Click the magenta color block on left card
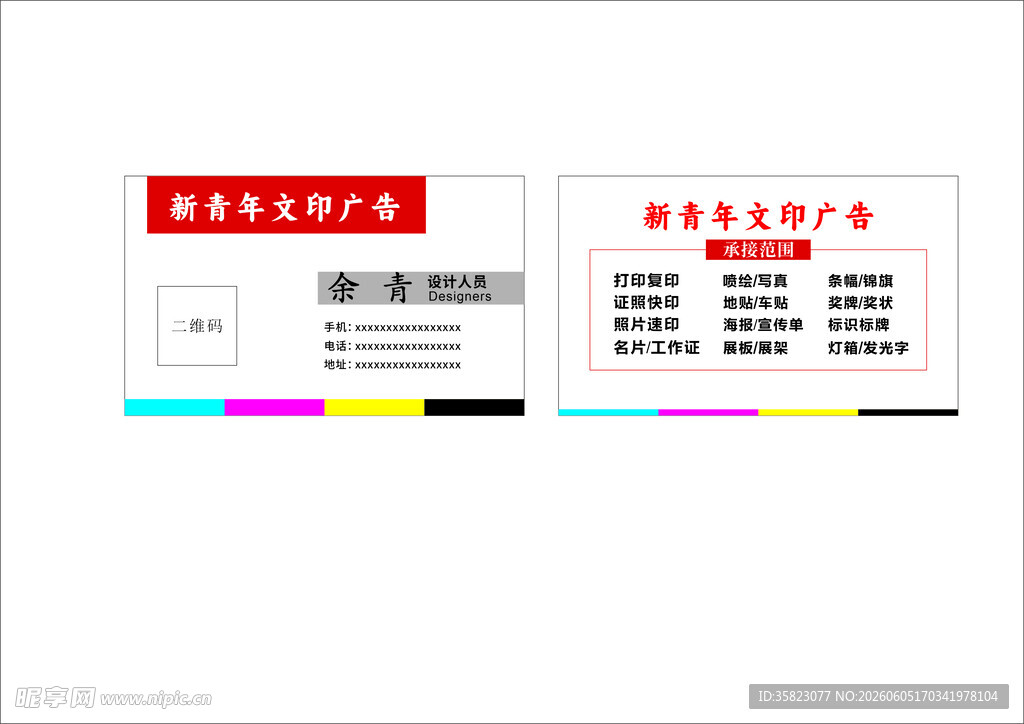 274,407
